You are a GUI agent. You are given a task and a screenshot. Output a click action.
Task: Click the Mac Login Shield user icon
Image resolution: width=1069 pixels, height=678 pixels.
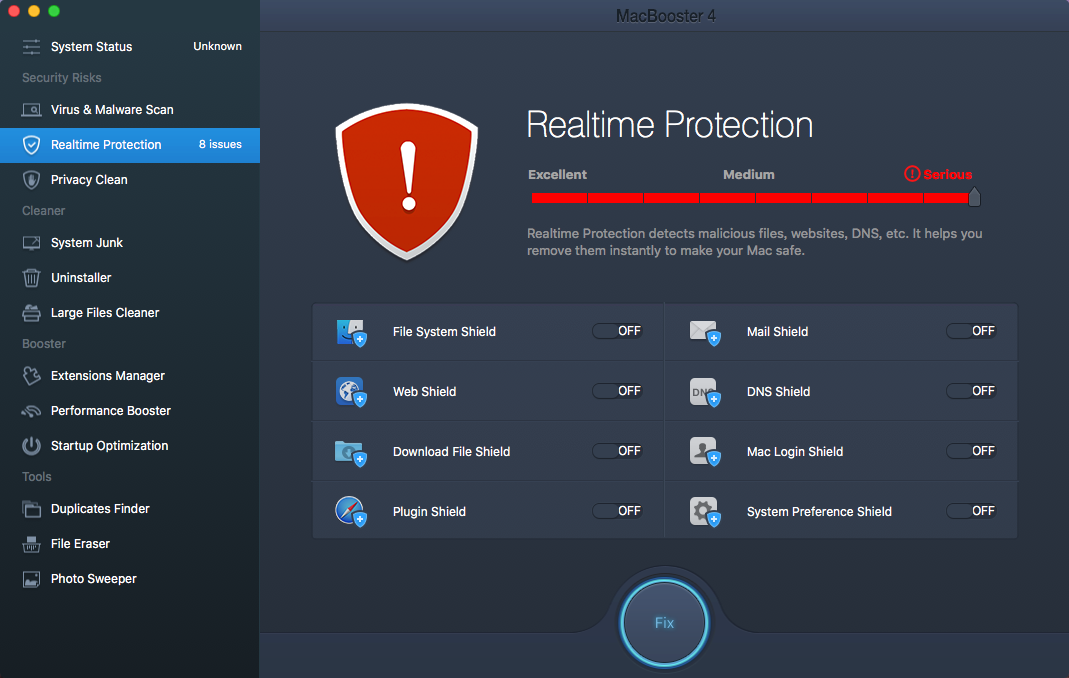click(705, 452)
